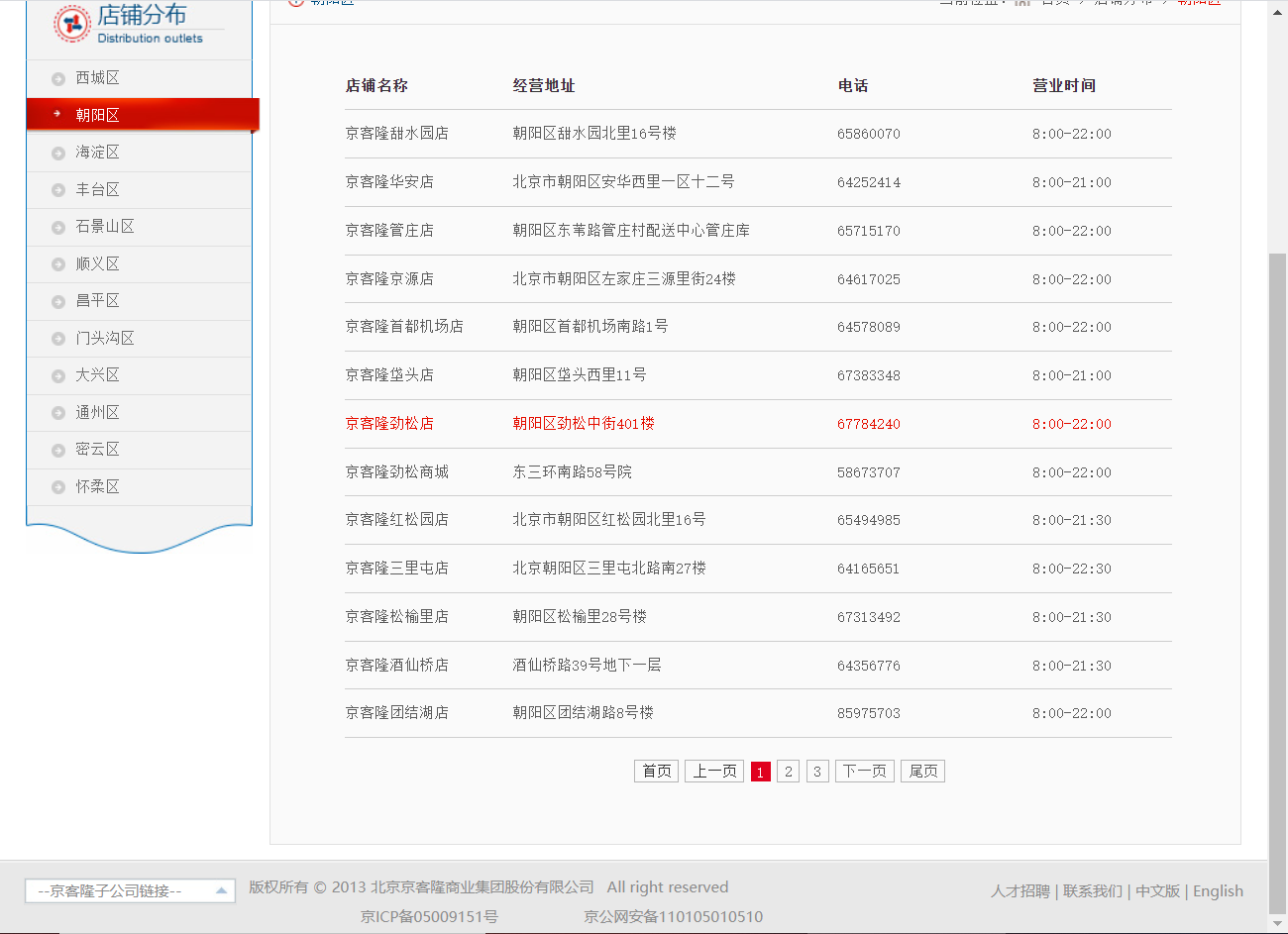Click store name 京客隆管庄店

[389, 231]
